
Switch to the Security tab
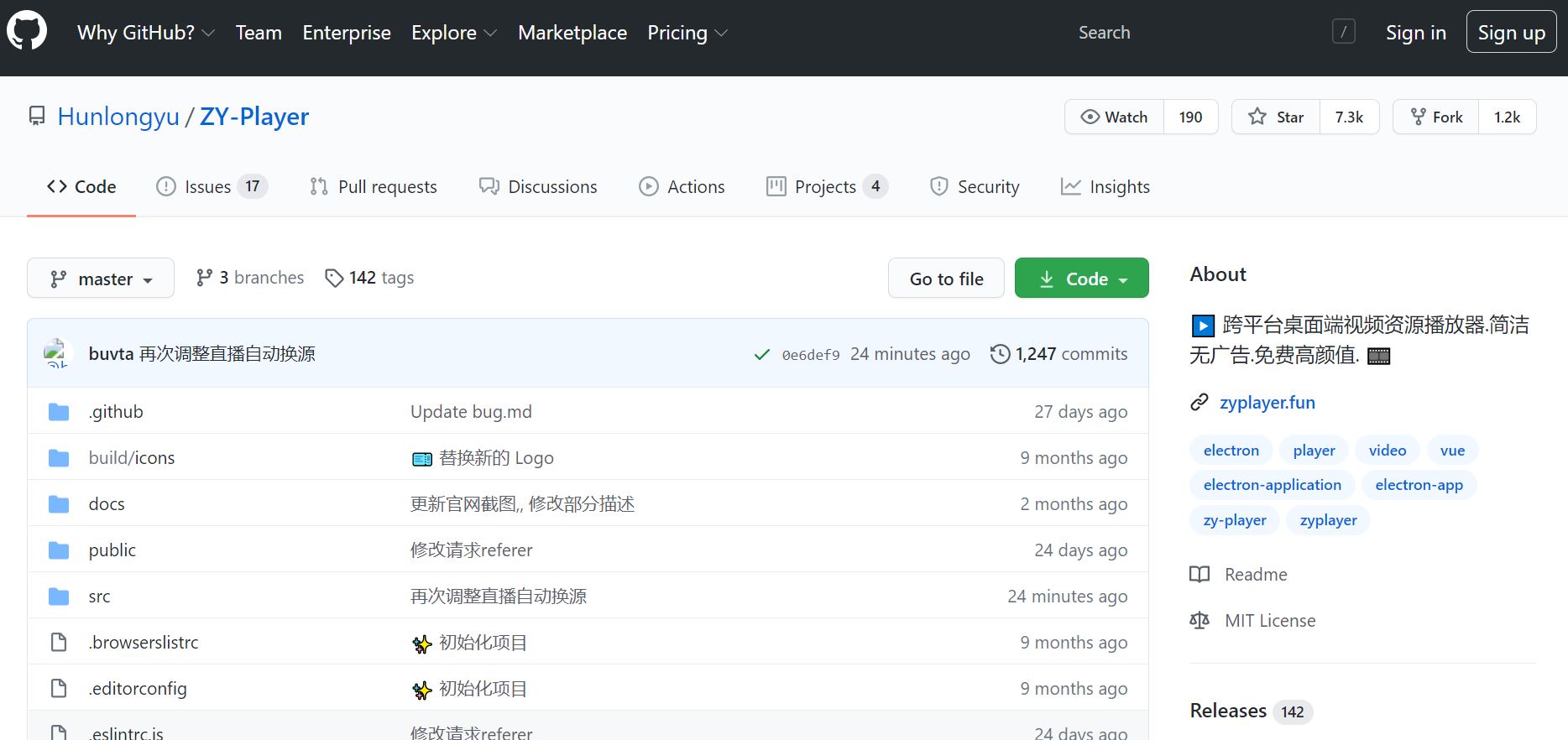pos(975,187)
